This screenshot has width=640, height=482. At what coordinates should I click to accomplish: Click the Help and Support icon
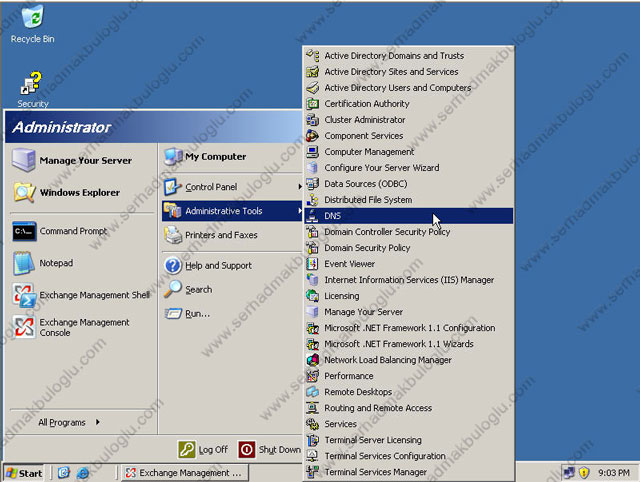173,265
